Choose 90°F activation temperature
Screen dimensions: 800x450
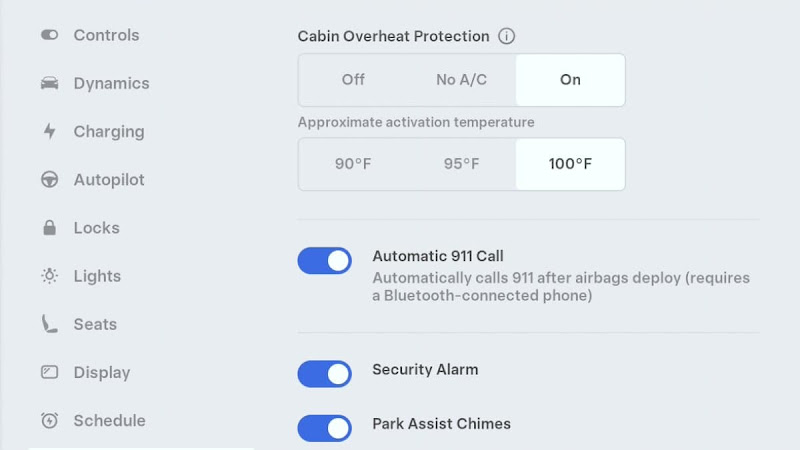point(353,164)
